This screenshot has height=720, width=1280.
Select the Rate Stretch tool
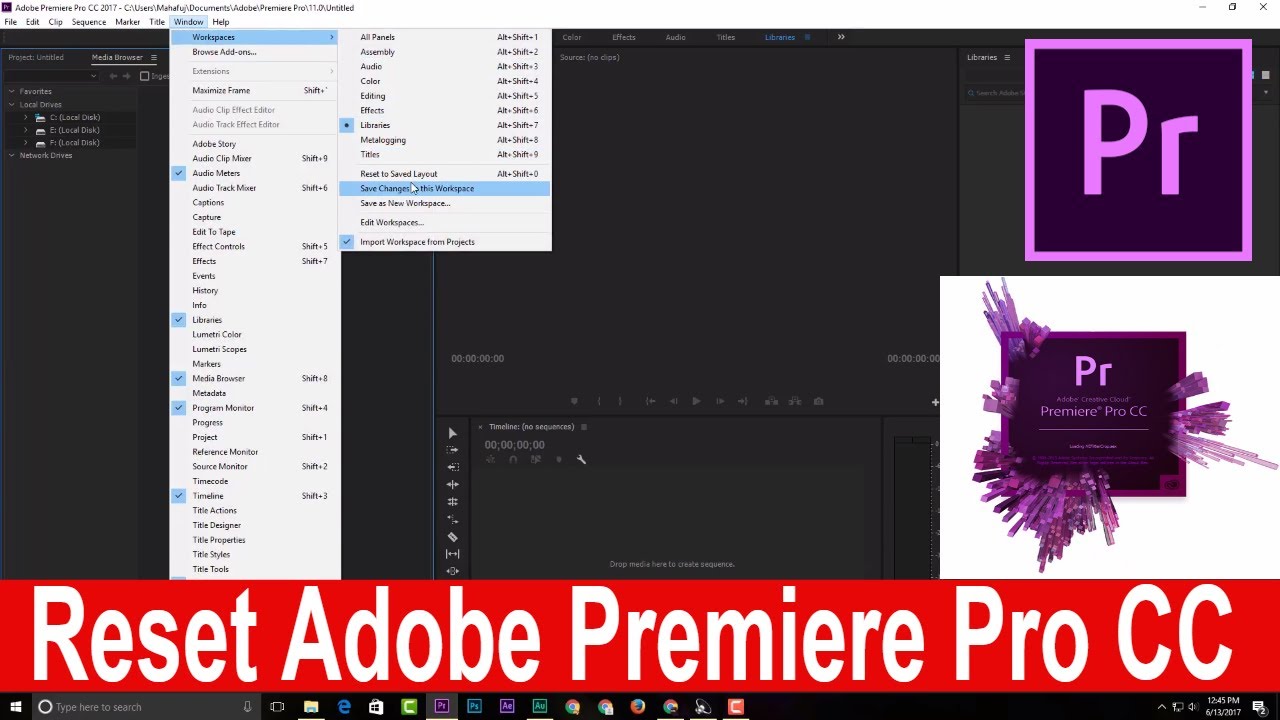[452, 520]
